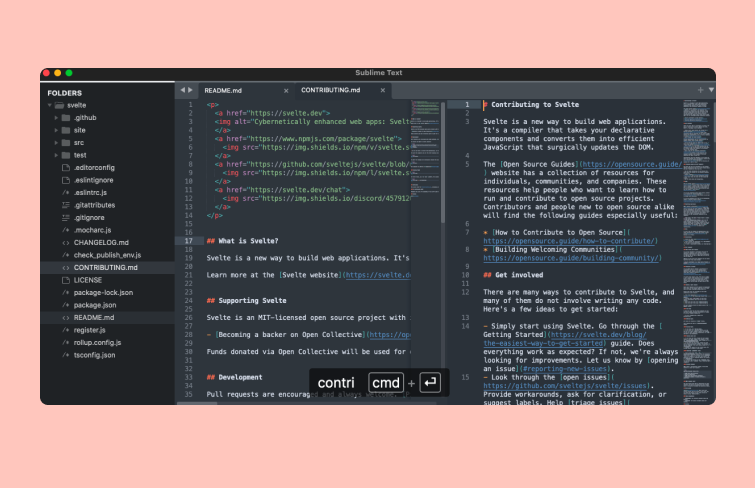Viewport: 755px width, 488px height.
Task: Click the FOLDERS sidebar heading
Action: click(x=65, y=93)
